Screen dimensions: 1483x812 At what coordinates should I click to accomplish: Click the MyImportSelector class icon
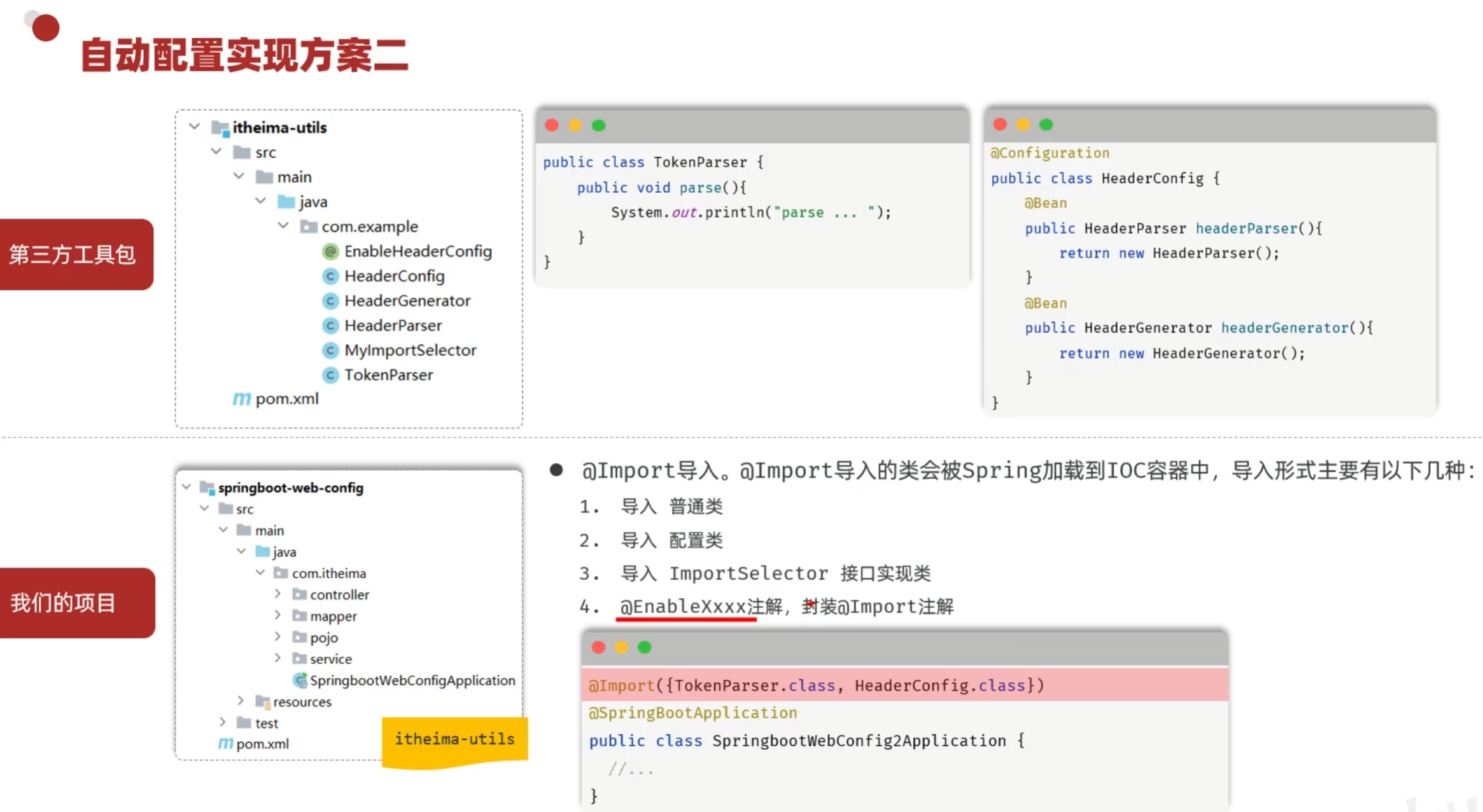330,351
